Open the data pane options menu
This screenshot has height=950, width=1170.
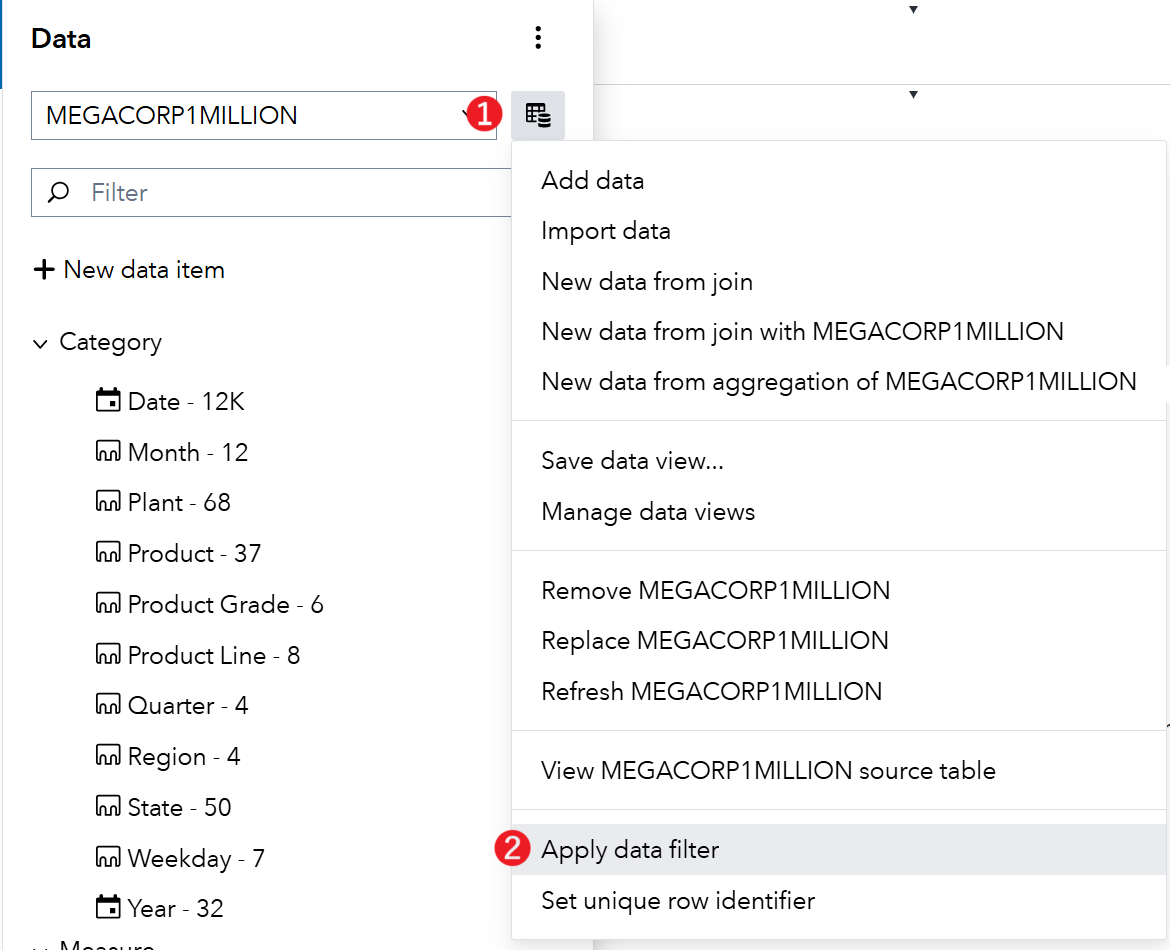[x=538, y=37]
